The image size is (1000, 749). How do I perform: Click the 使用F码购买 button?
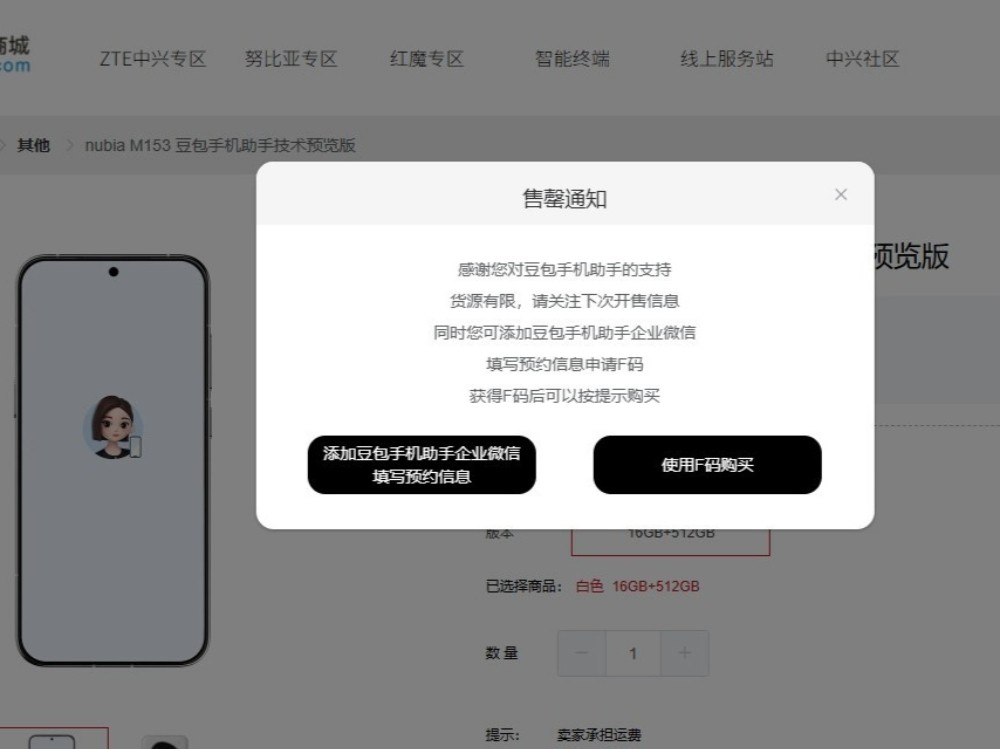[x=707, y=464]
